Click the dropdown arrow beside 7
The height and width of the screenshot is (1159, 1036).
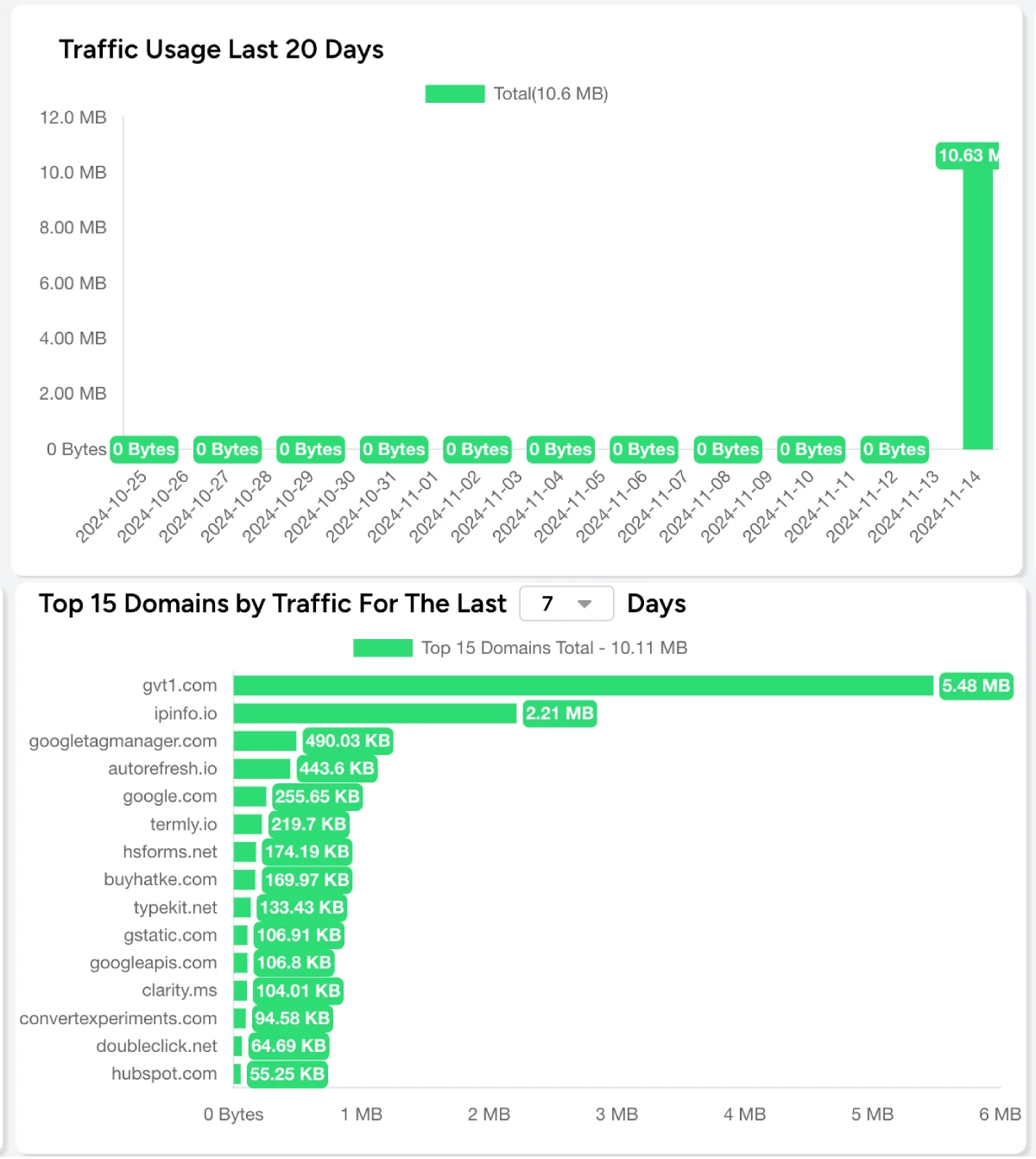(x=584, y=604)
